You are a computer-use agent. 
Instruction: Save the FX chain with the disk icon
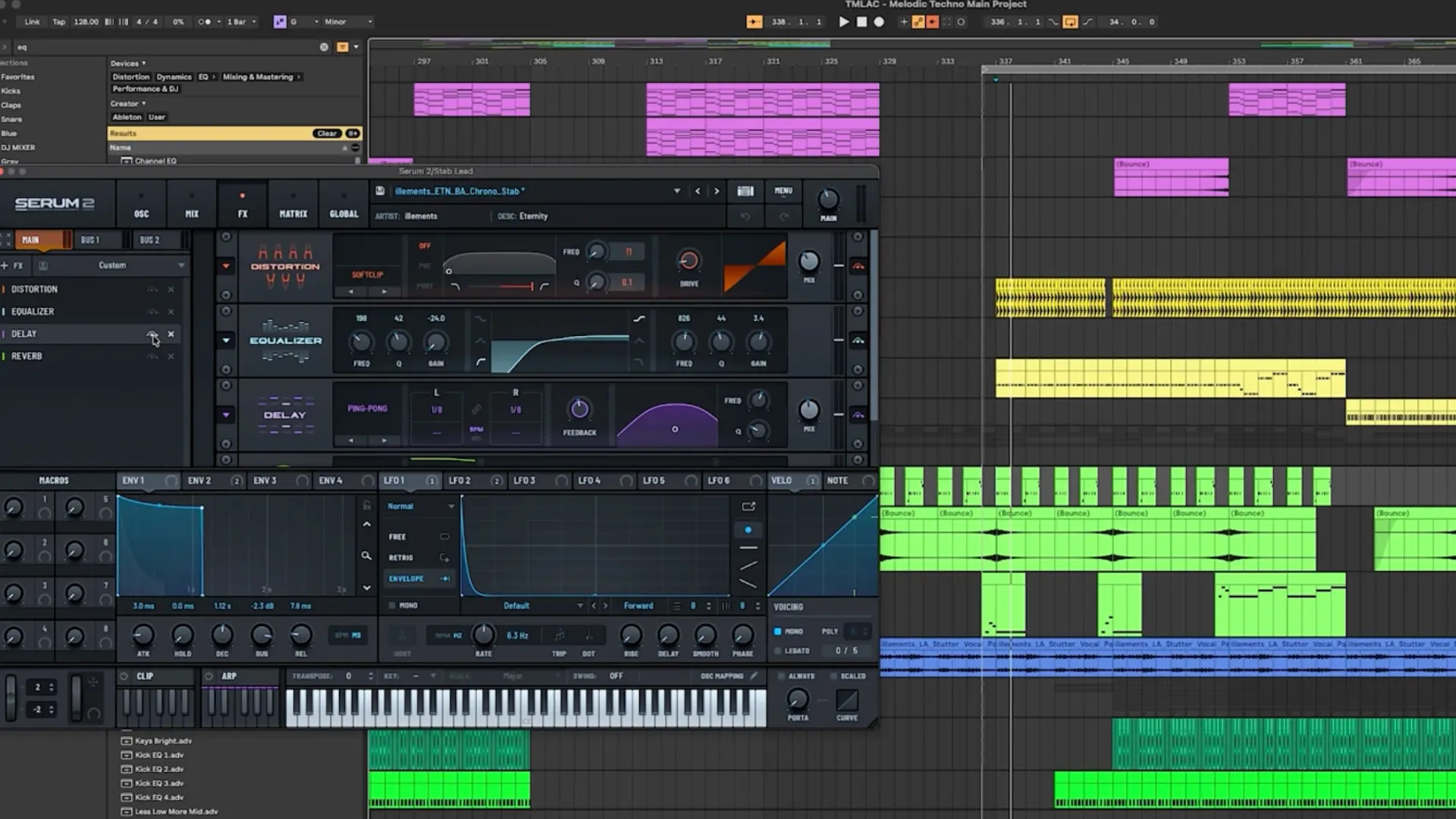[x=43, y=265]
